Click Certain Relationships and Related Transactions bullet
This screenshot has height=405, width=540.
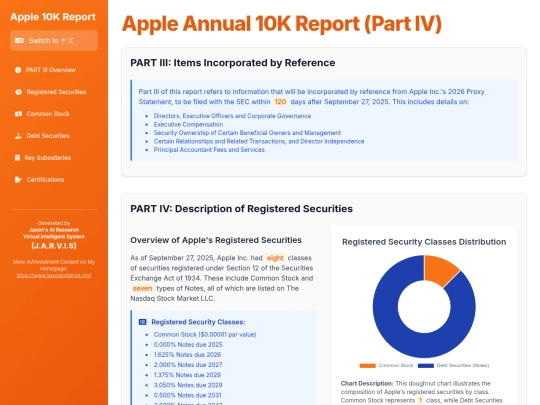coord(259,142)
